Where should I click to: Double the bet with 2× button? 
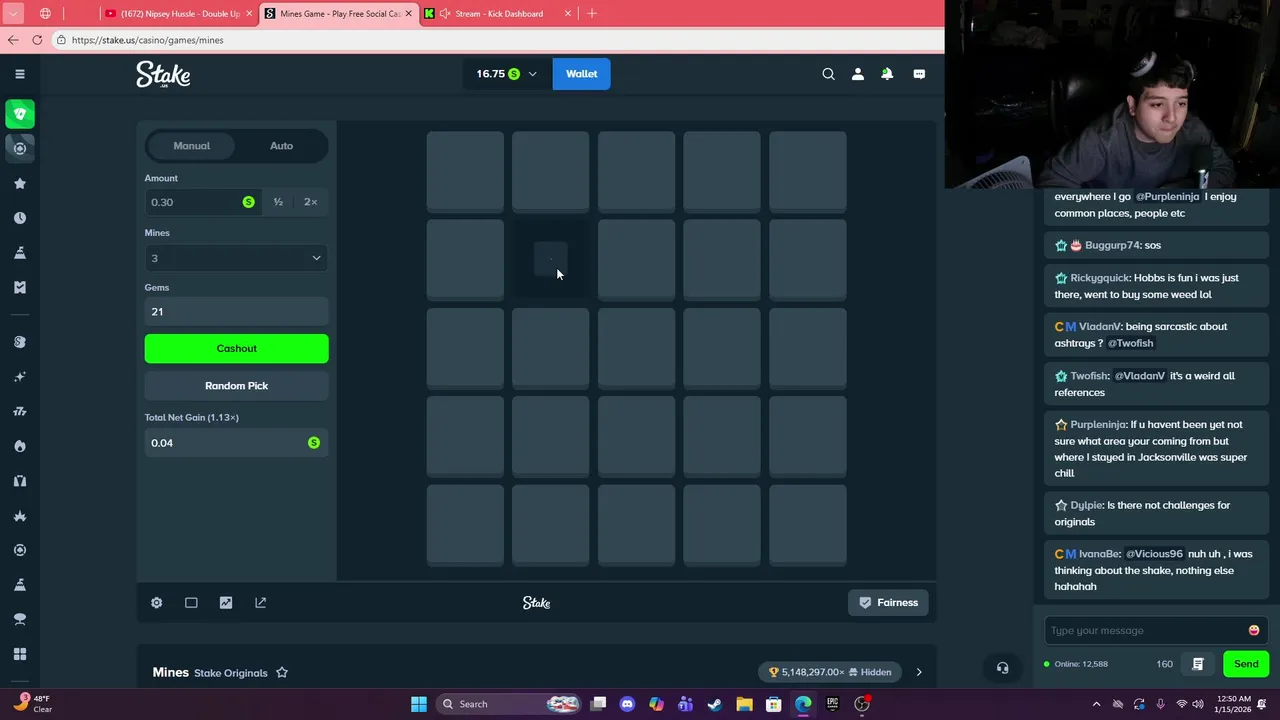310,202
